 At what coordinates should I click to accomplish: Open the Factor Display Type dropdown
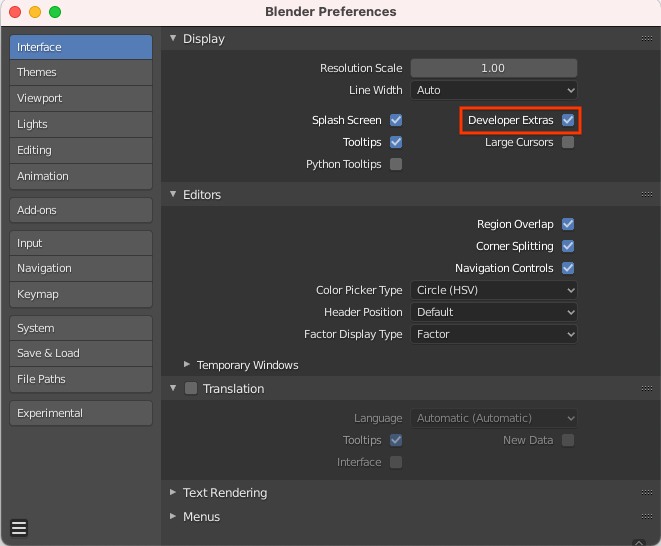pyautogui.click(x=494, y=334)
